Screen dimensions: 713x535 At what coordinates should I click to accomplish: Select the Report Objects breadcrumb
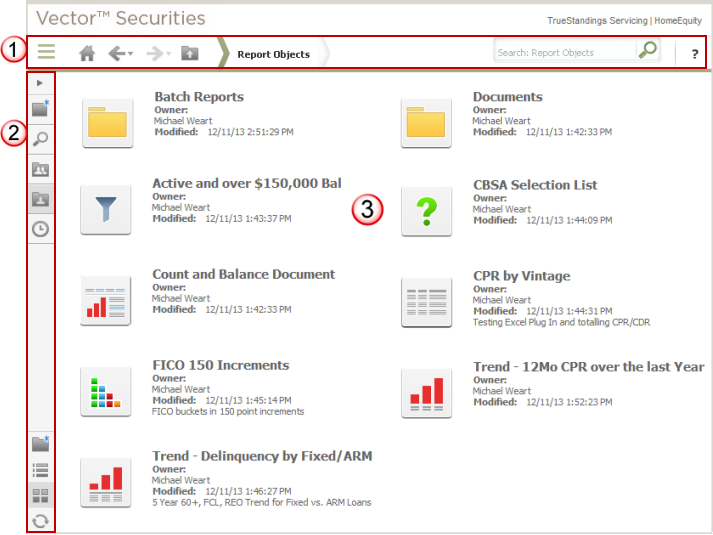[x=273, y=54]
